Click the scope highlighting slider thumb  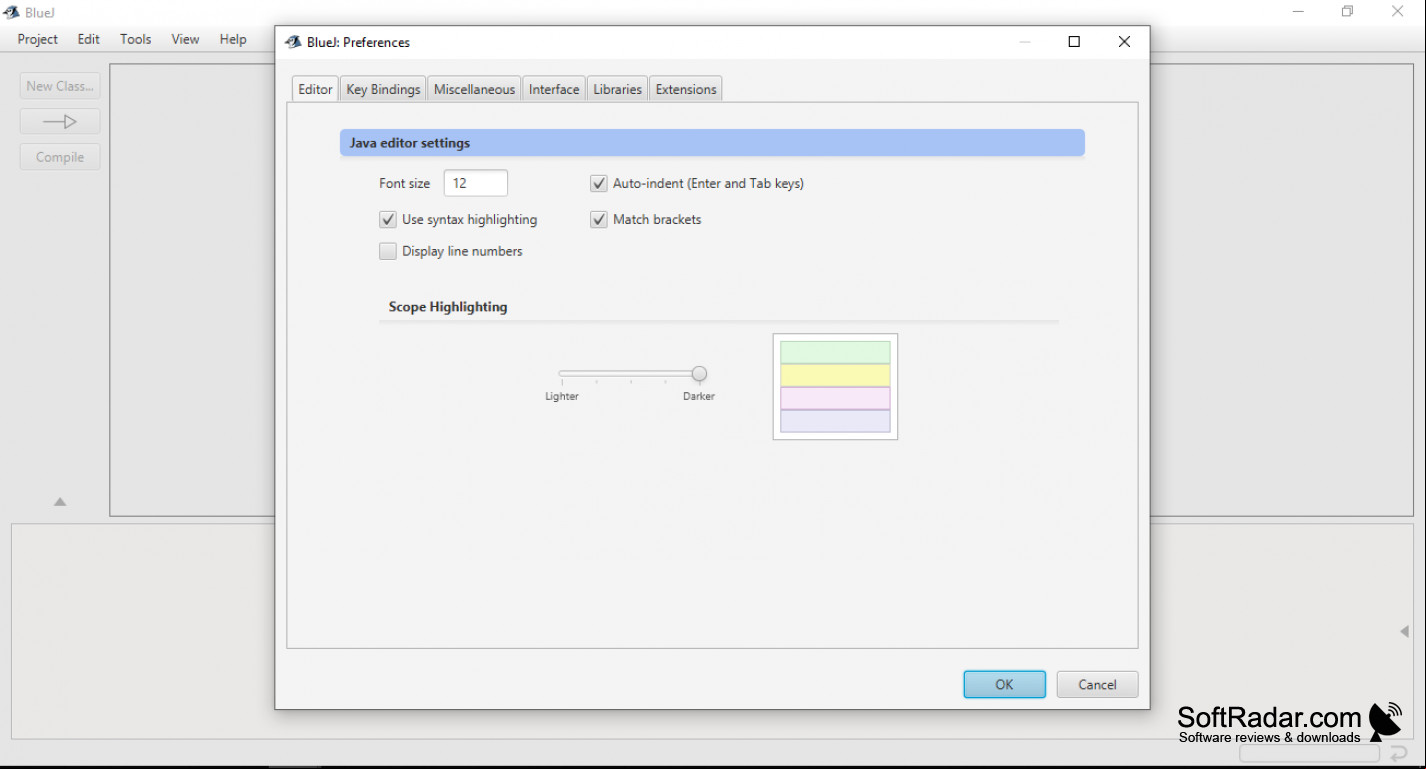699,374
